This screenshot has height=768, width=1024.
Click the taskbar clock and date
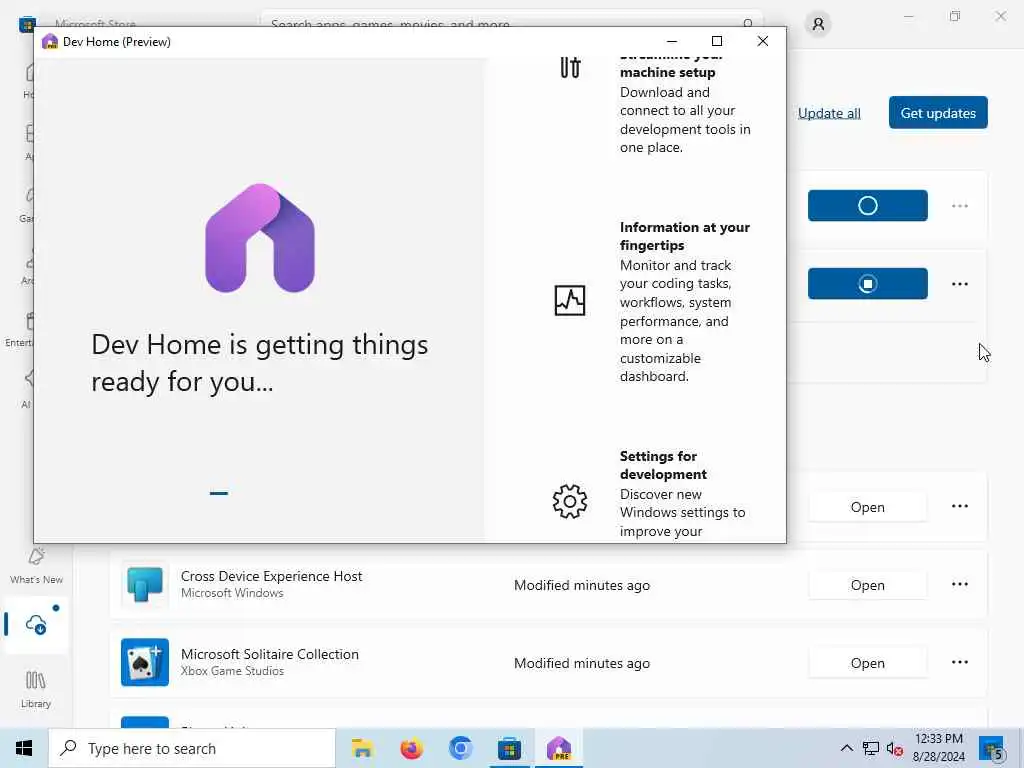(x=938, y=748)
